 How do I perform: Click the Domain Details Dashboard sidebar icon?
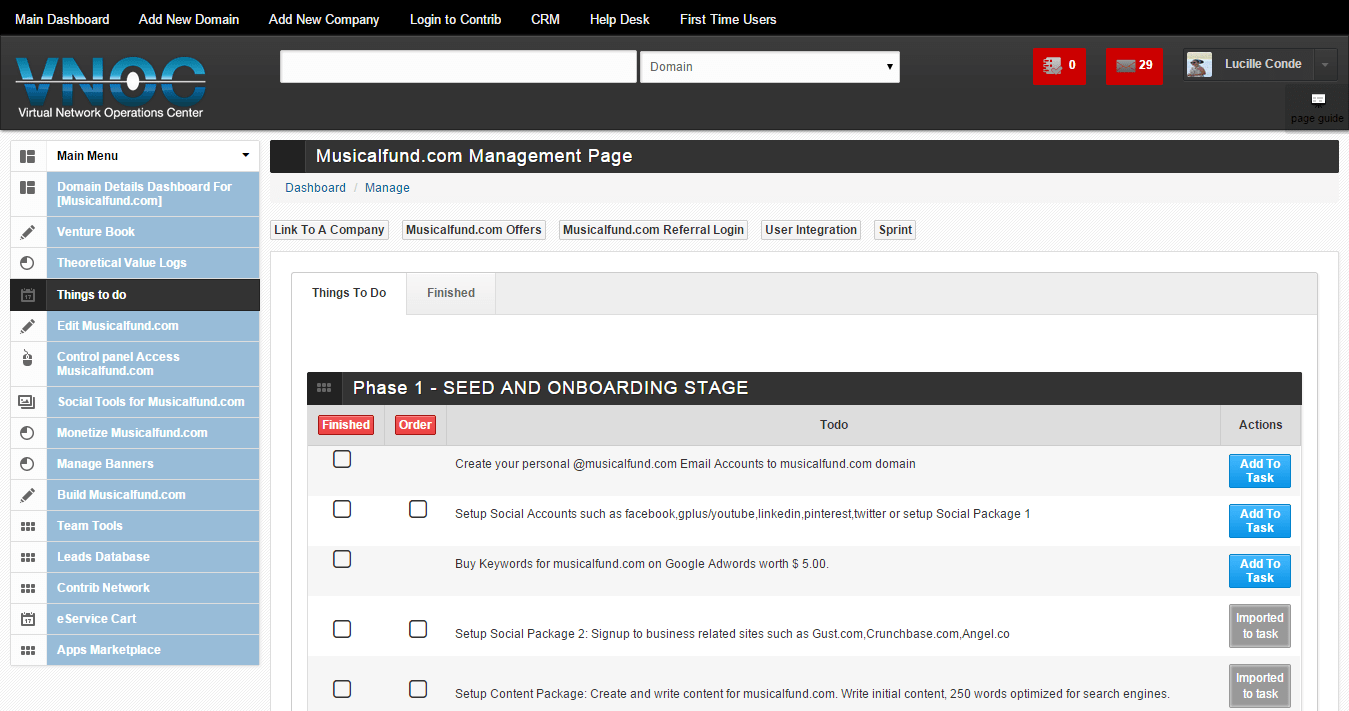pyautogui.click(x=28, y=187)
